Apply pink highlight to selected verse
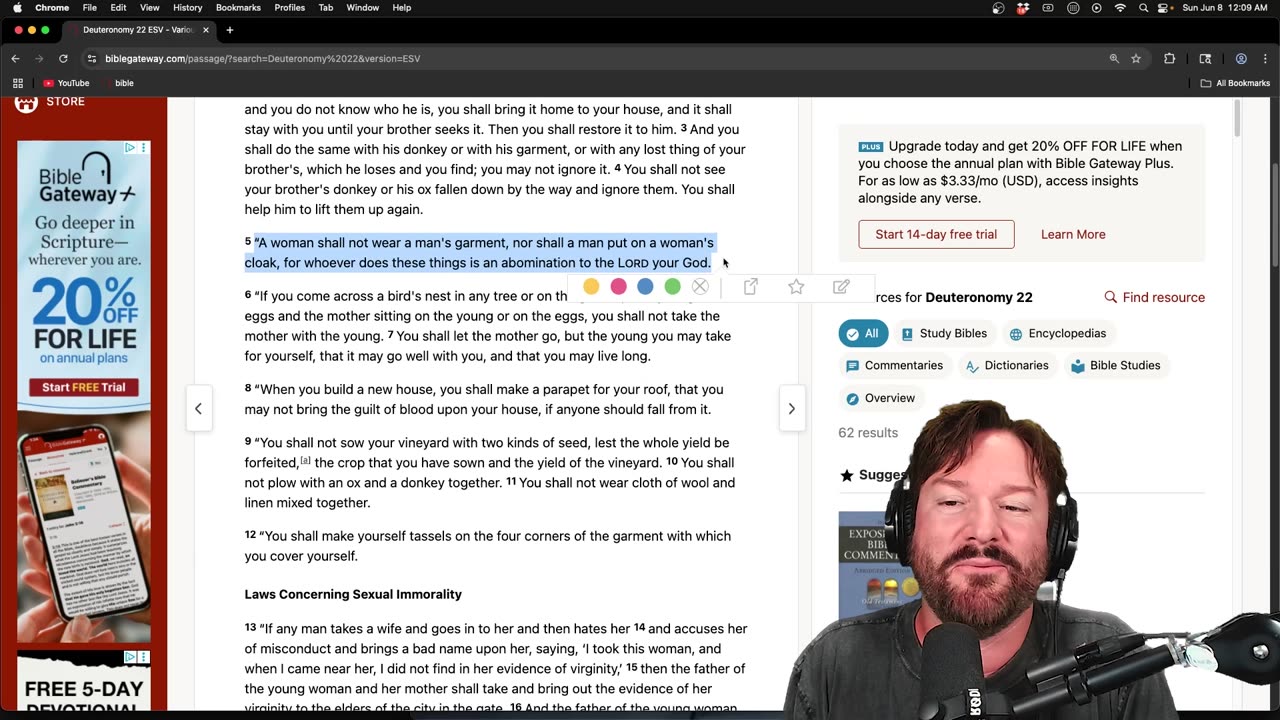Viewport: 1280px width, 720px height. [618, 287]
